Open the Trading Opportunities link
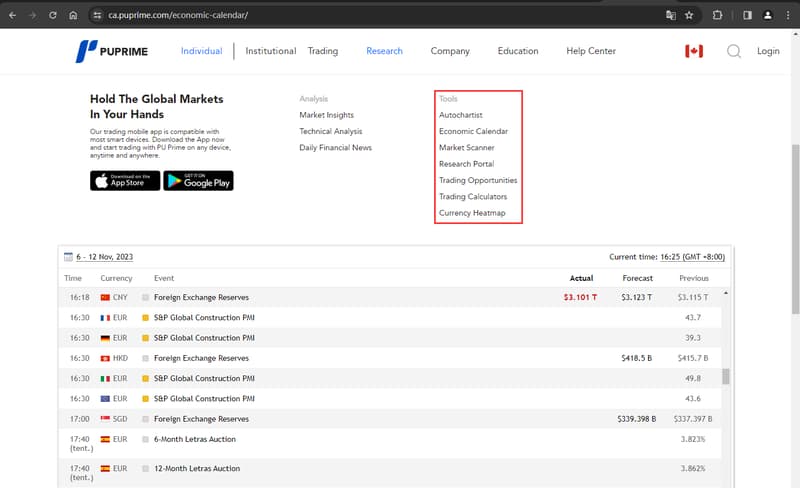800x488 pixels. pyautogui.click(x=478, y=180)
